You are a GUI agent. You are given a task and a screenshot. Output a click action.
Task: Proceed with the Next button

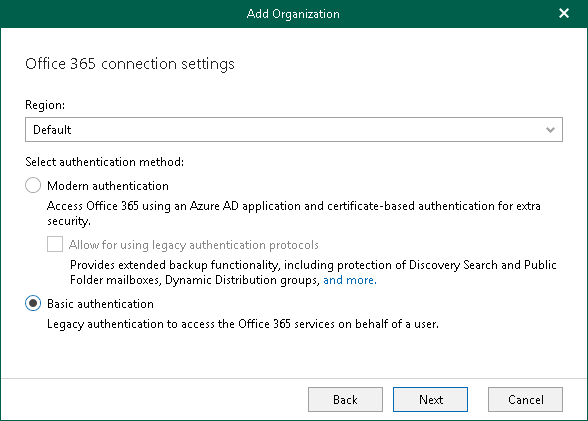point(430,400)
